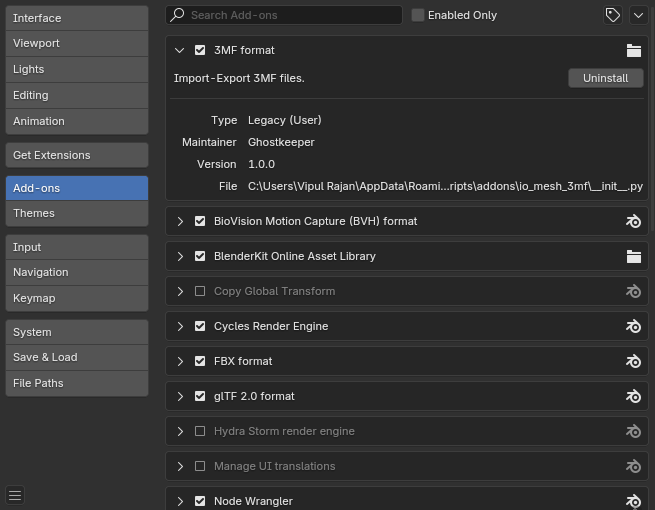
Task: Open the Keymap preferences section
Action: [77, 298]
